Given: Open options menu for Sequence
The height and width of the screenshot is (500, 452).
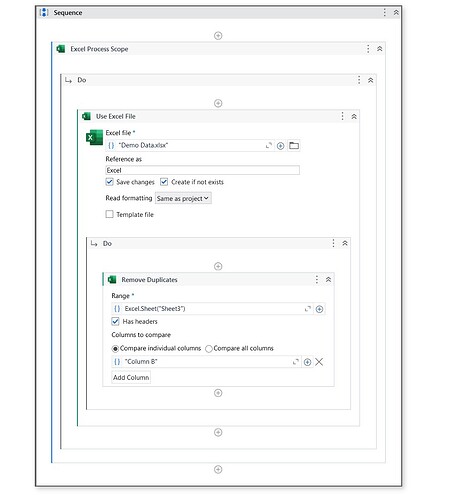Looking at the screenshot, I should pyautogui.click(x=385, y=12).
